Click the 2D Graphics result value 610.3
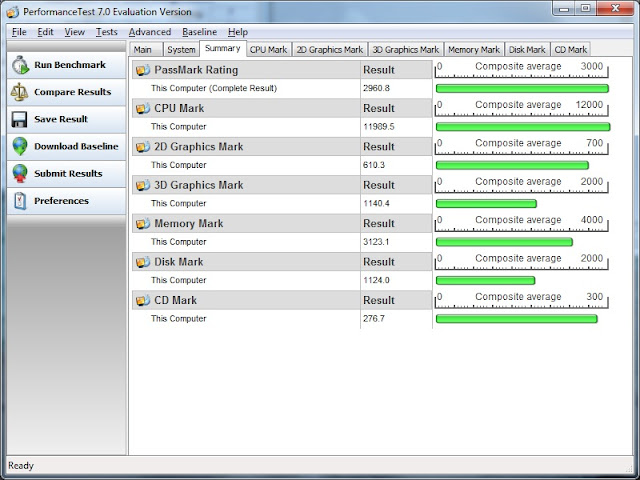 point(374,165)
